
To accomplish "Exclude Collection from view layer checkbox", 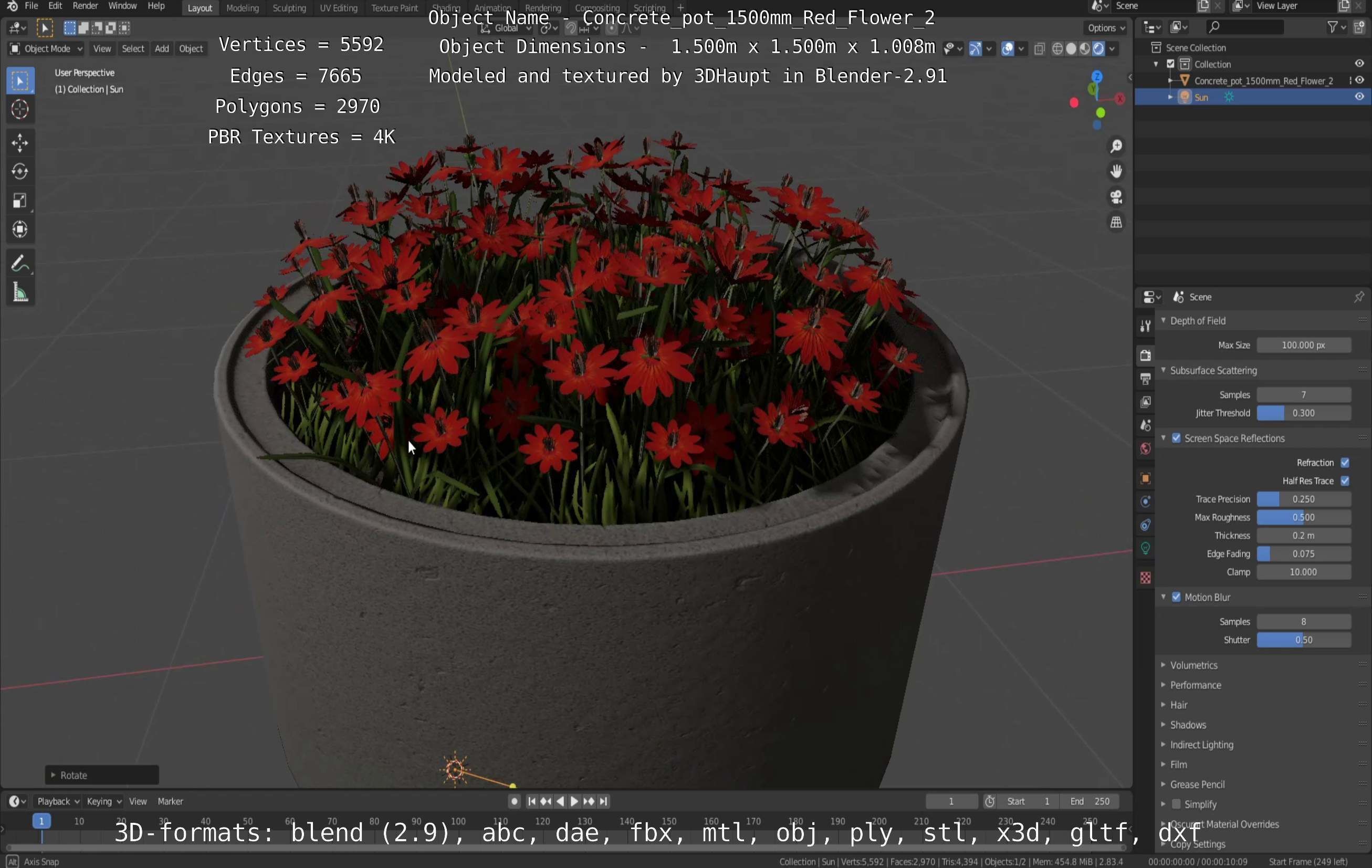I will 1171,64.
